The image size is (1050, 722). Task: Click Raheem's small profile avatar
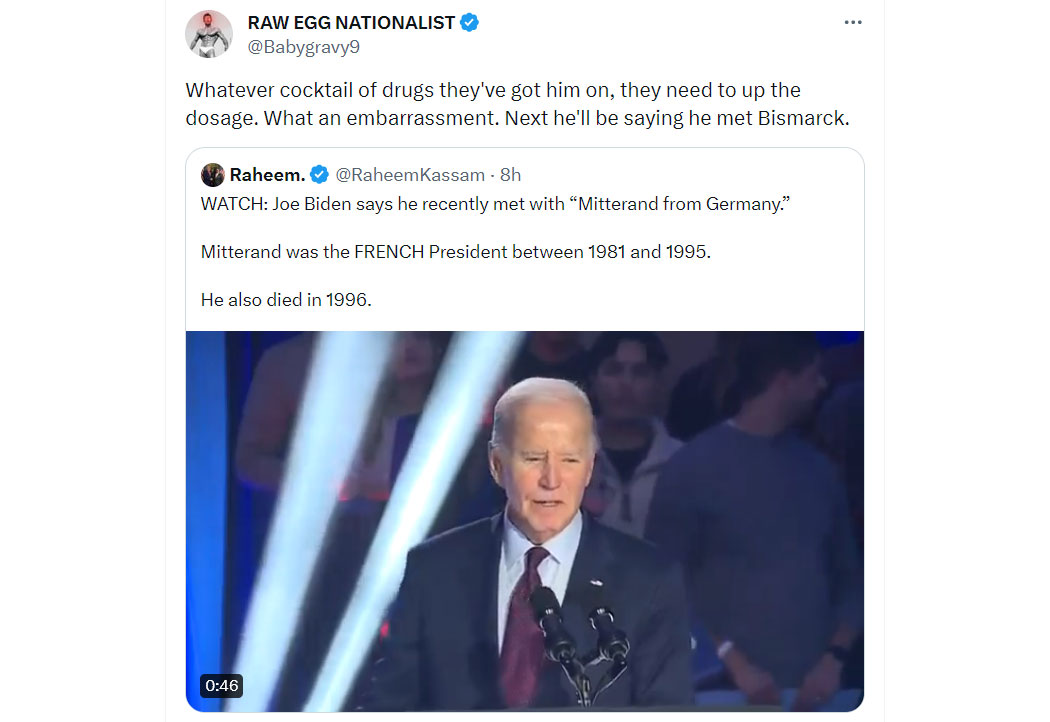[212, 175]
